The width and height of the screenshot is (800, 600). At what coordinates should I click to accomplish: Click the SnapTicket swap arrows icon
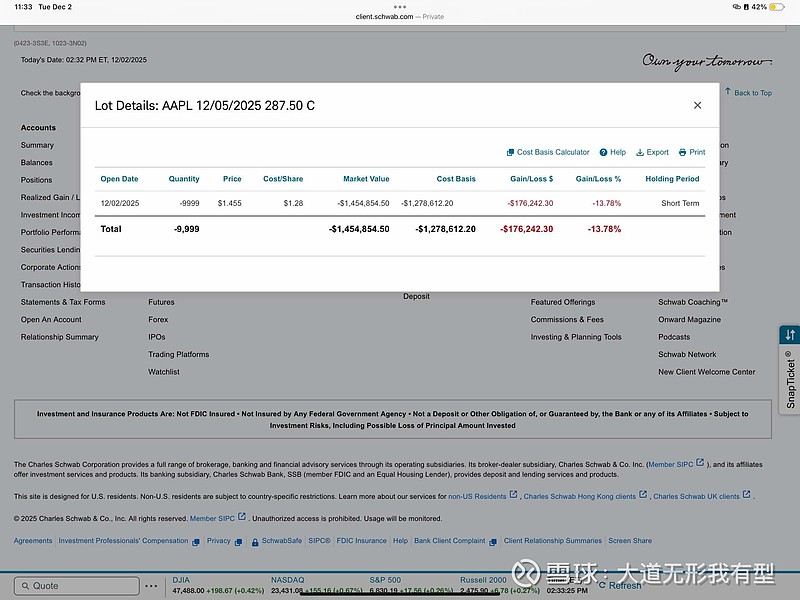[x=790, y=335]
